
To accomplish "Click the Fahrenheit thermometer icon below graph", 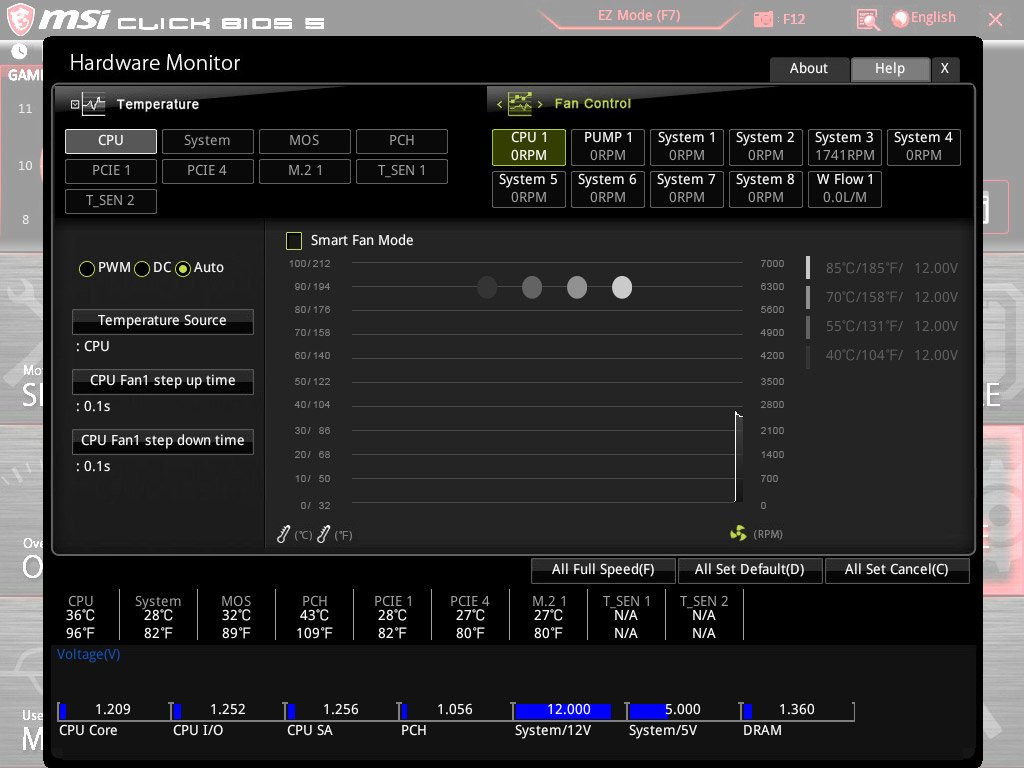I will coord(323,535).
